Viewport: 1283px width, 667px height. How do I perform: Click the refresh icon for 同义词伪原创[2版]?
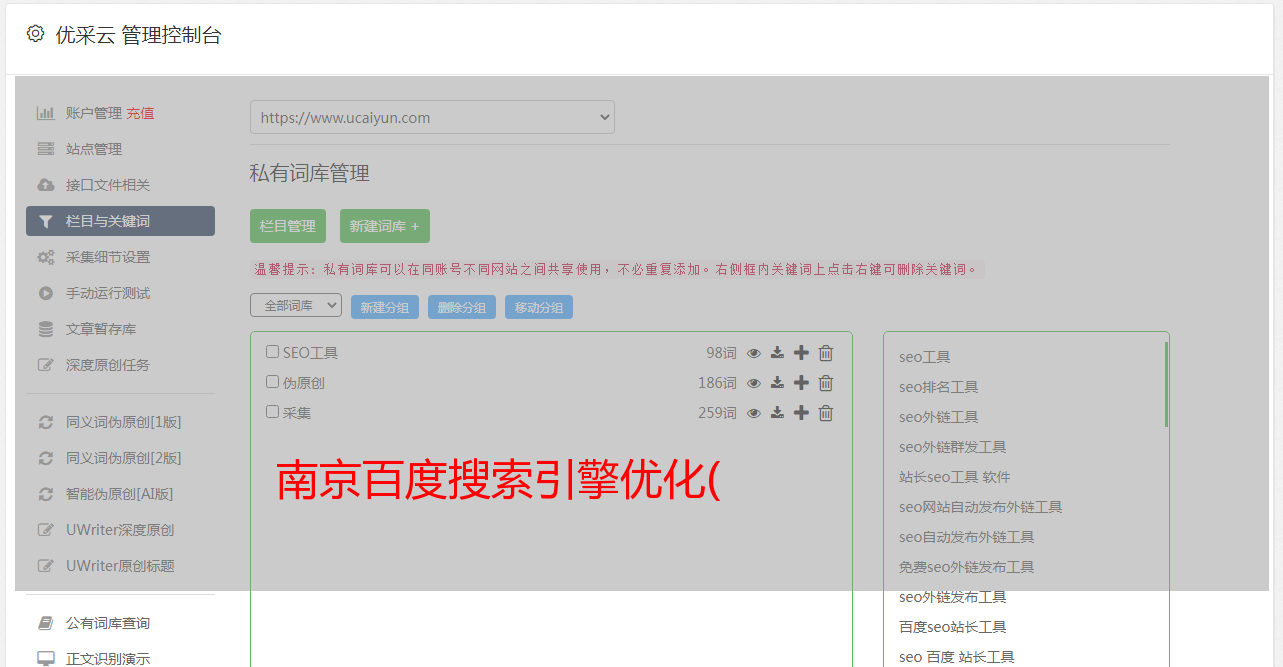(x=45, y=458)
